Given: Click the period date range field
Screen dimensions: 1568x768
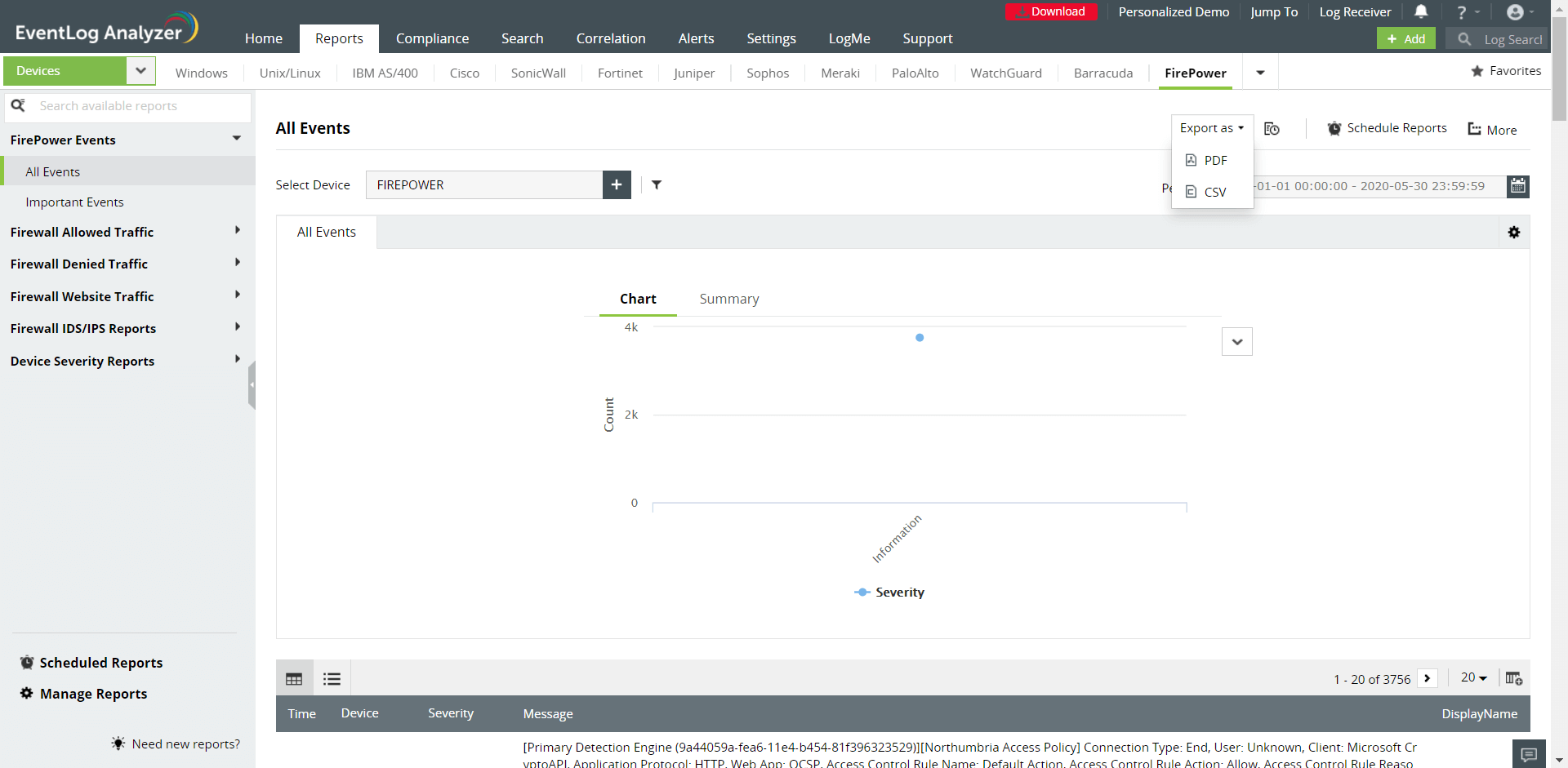Looking at the screenshot, I should click(1379, 186).
